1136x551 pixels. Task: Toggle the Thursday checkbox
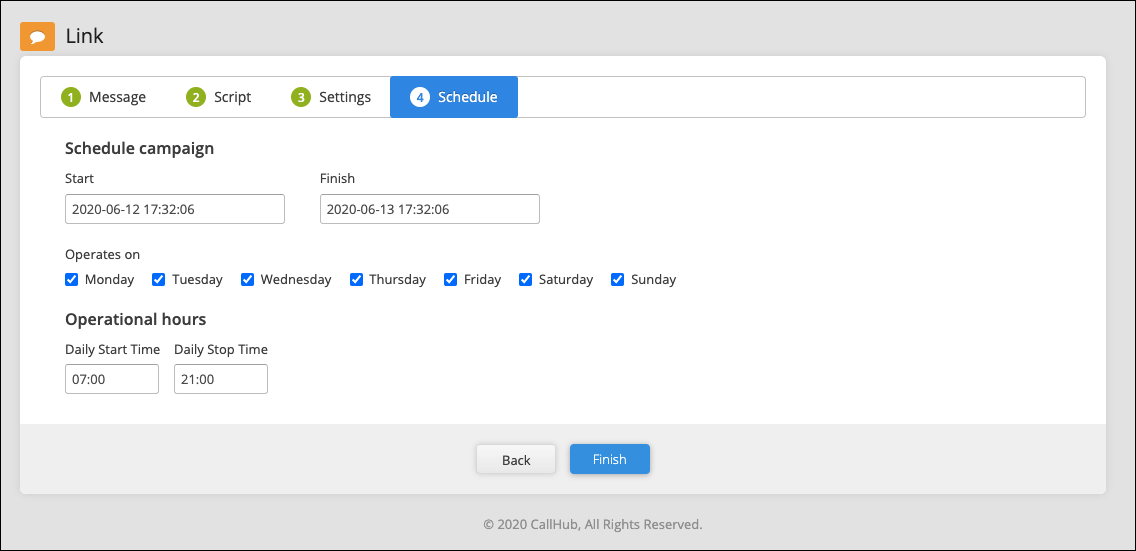point(356,279)
